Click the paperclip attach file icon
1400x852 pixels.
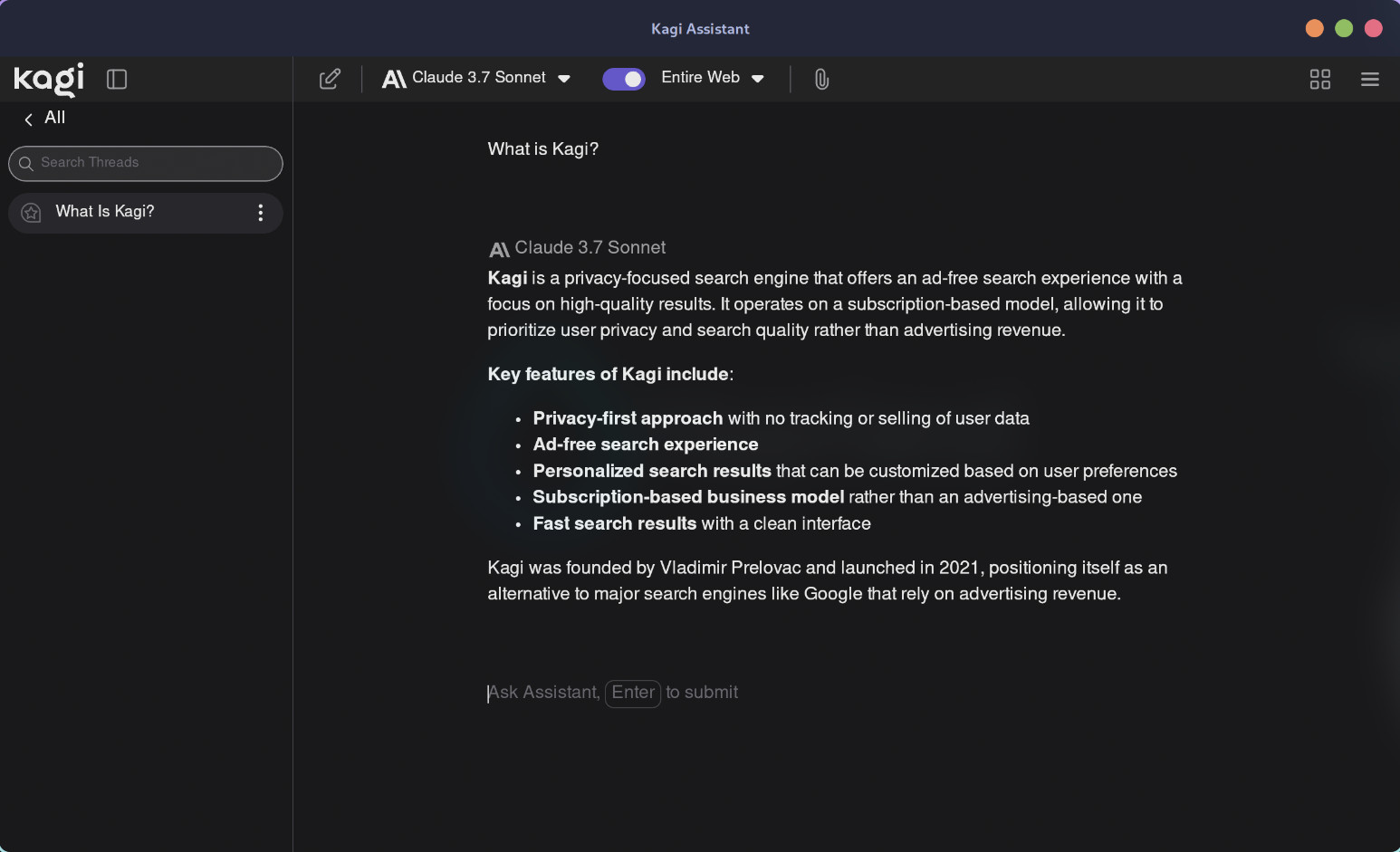tap(821, 80)
